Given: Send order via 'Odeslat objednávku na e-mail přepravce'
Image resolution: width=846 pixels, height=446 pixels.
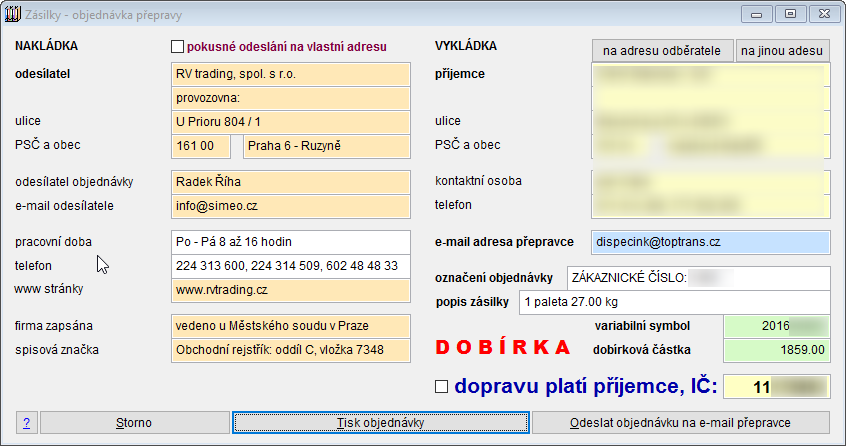Looking at the screenshot, I should [681, 423].
